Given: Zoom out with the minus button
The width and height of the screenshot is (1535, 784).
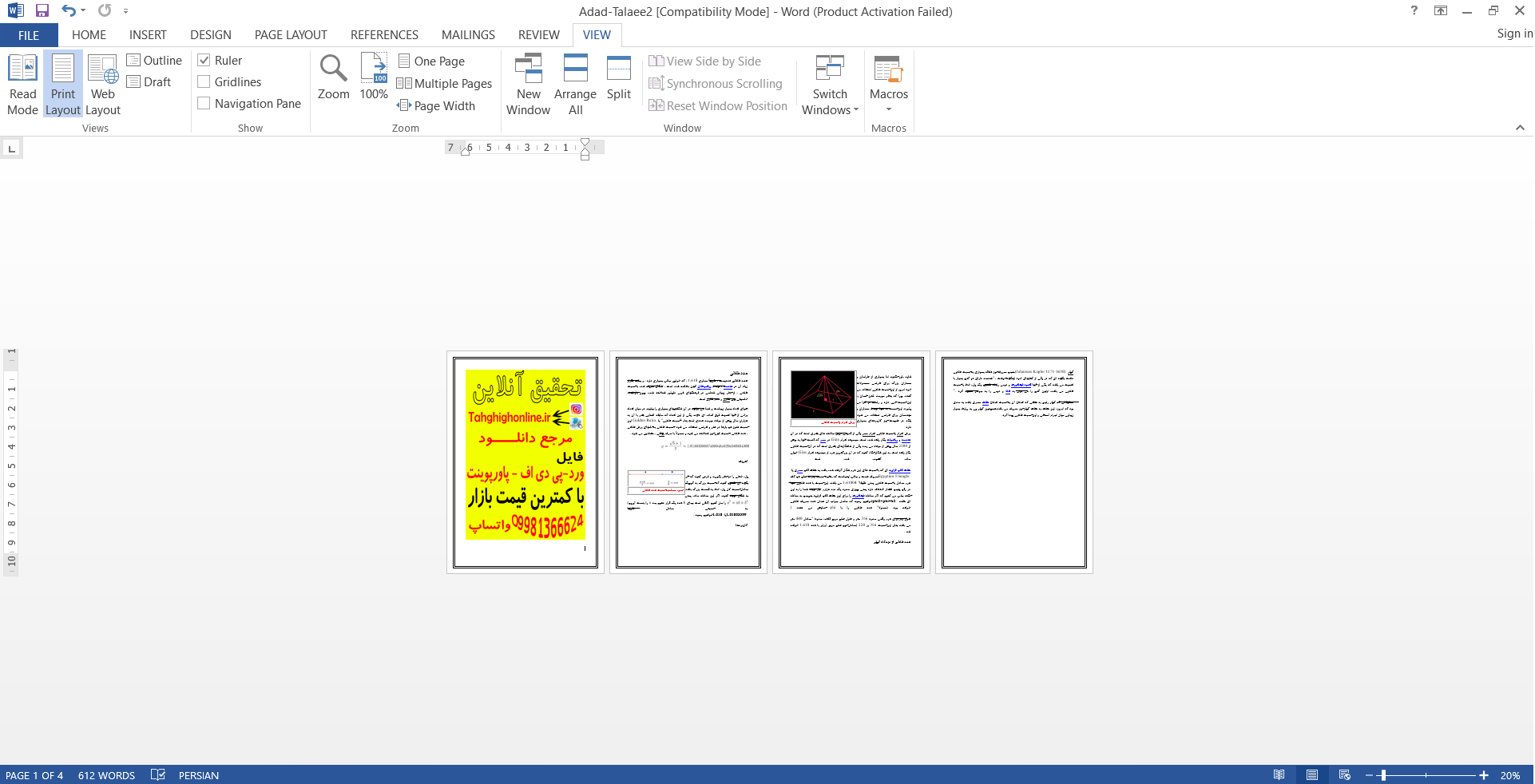Looking at the screenshot, I should (x=1369, y=775).
